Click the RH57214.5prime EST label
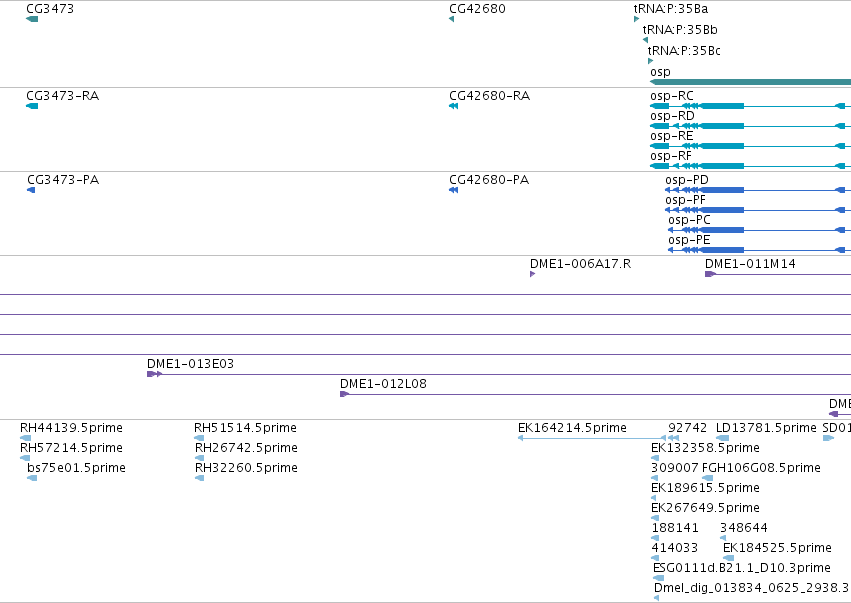Image resolution: width=851 pixels, height=603 pixels. [x=71, y=448]
